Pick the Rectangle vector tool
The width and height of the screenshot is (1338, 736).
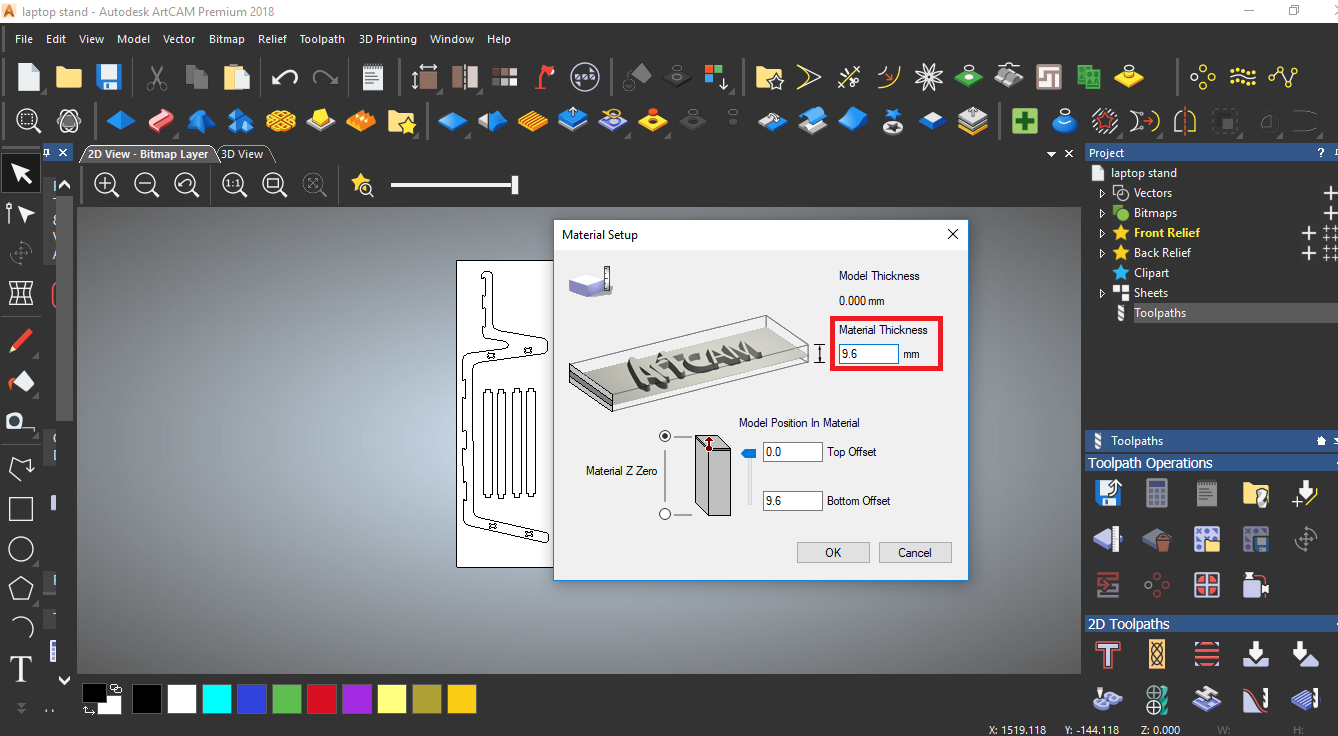21,509
